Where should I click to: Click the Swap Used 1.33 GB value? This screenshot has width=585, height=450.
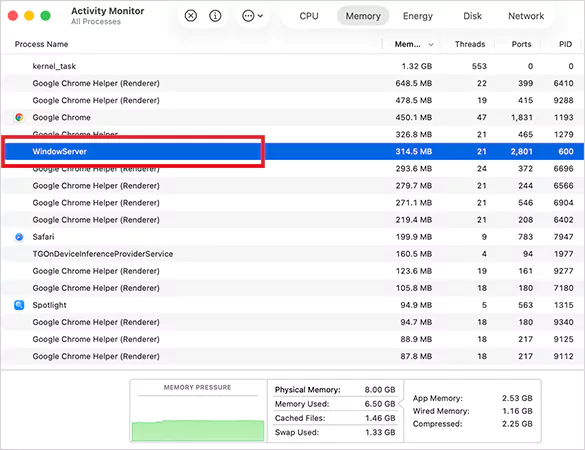coord(380,432)
